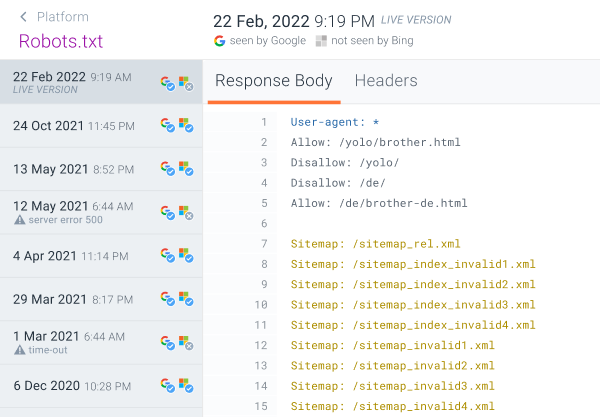Click the 'Sitemap: /sitemap_invalid1.xml' line
The width and height of the screenshot is (600, 417).
pyautogui.click(x=393, y=345)
